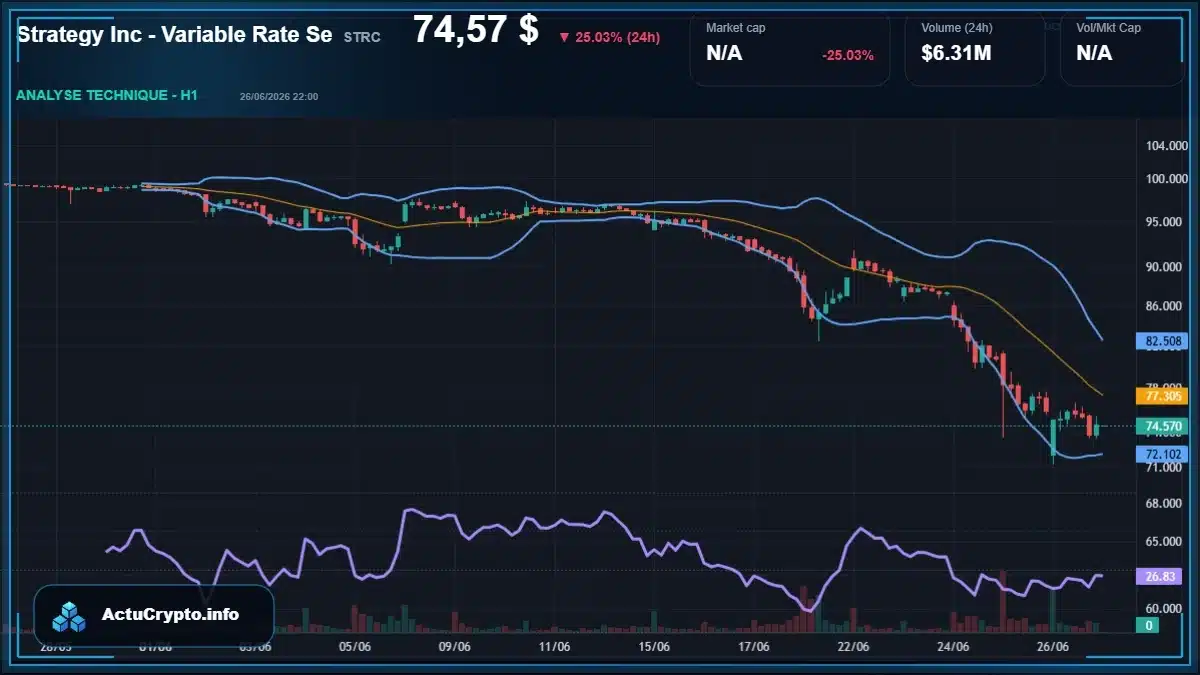Click the green 0 volume tag

tap(1149, 625)
